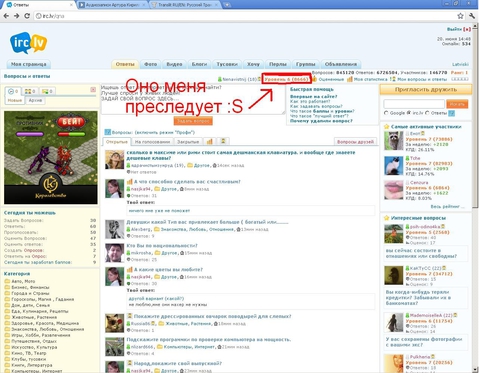Close the notifications panel with red x
479x373 pixels.
tap(93, 90)
